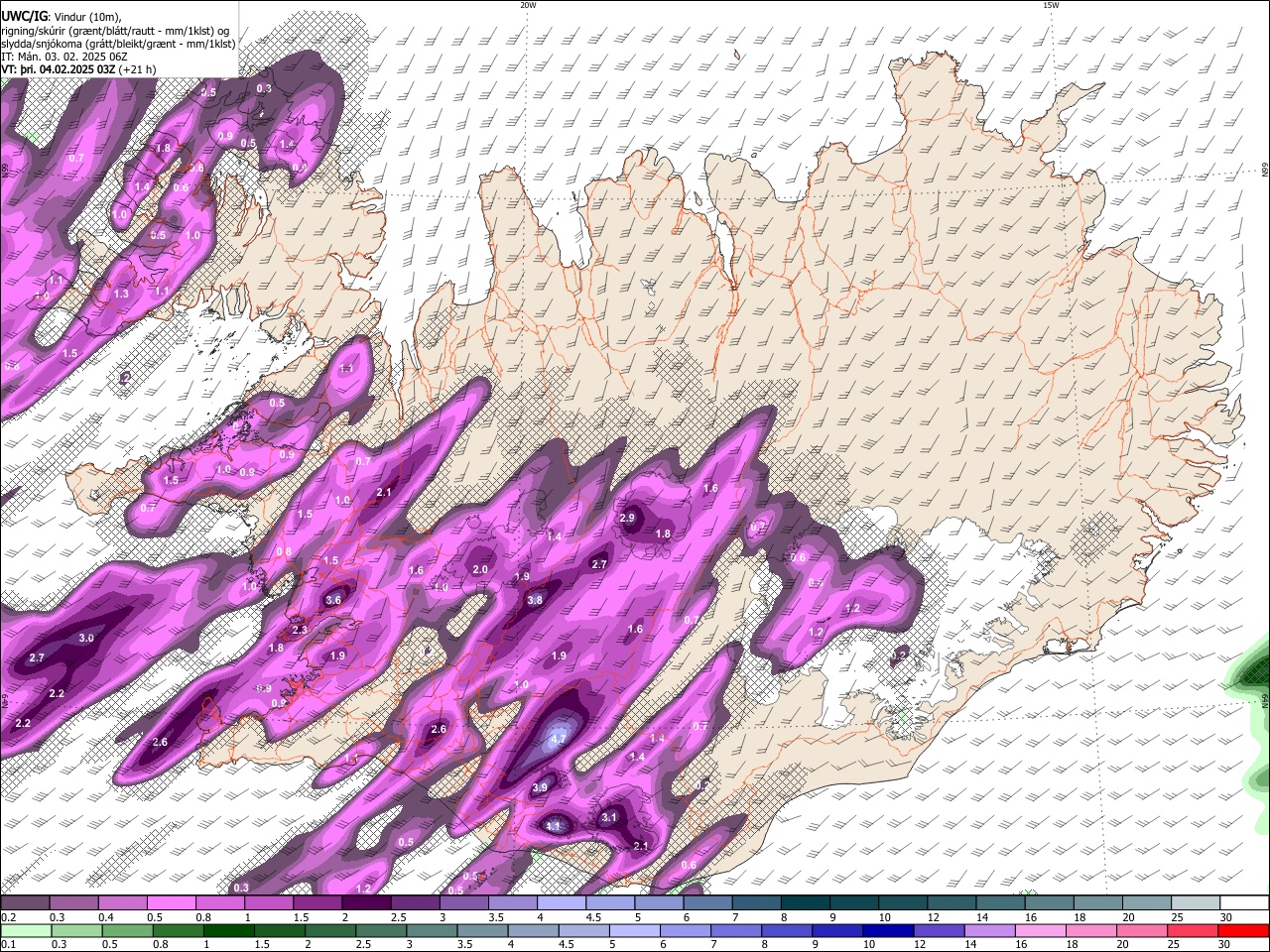Screen dimensions: 1270x952
Task: Click the 30 label on the rain scale
Action: click(1223, 944)
